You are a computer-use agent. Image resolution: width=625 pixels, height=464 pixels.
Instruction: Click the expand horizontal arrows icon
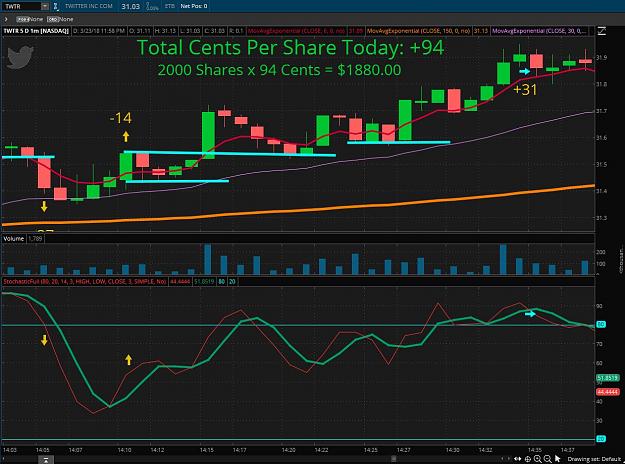coord(518,459)
